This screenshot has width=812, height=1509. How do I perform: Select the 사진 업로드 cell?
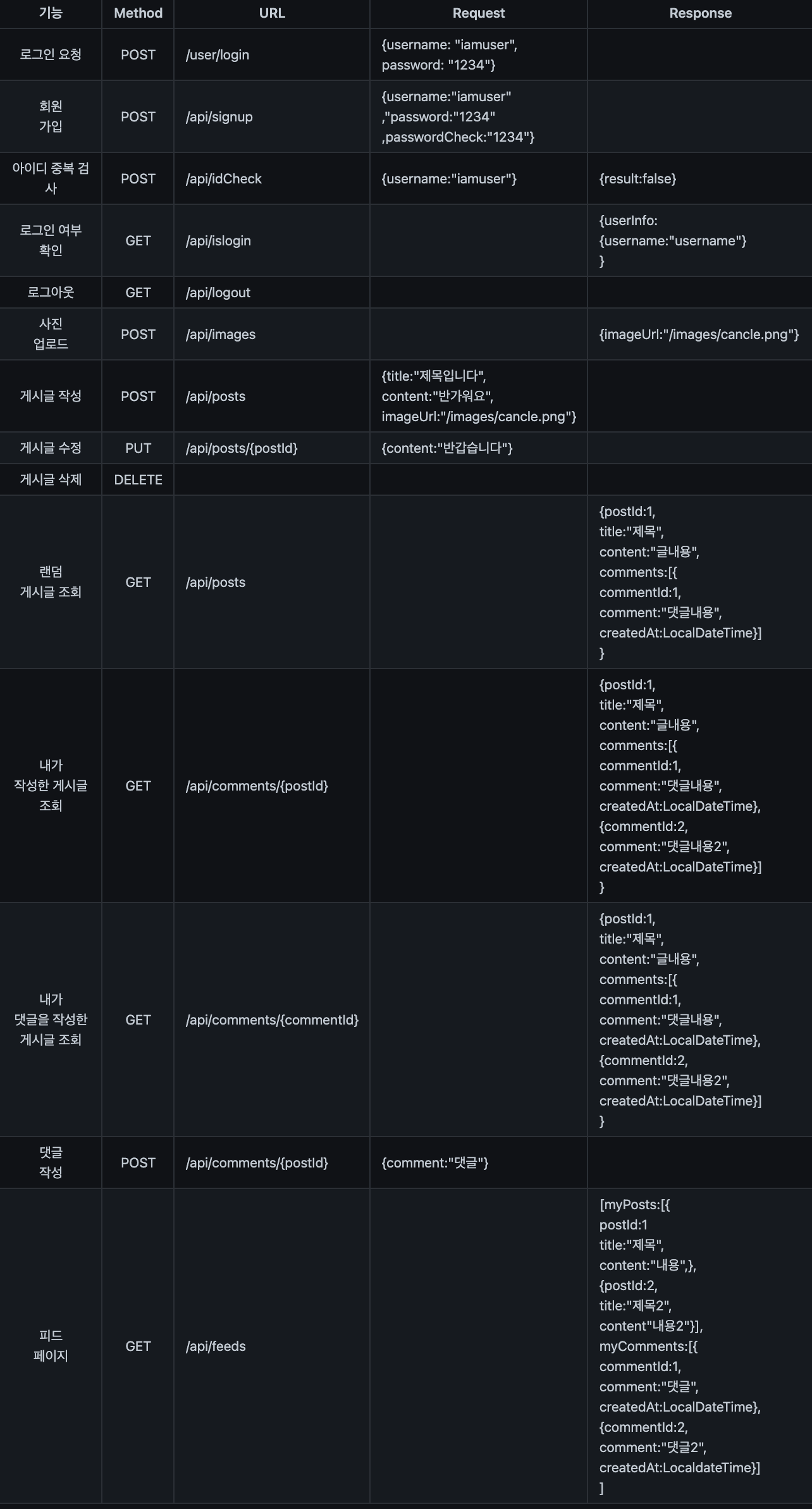(51, 334)
